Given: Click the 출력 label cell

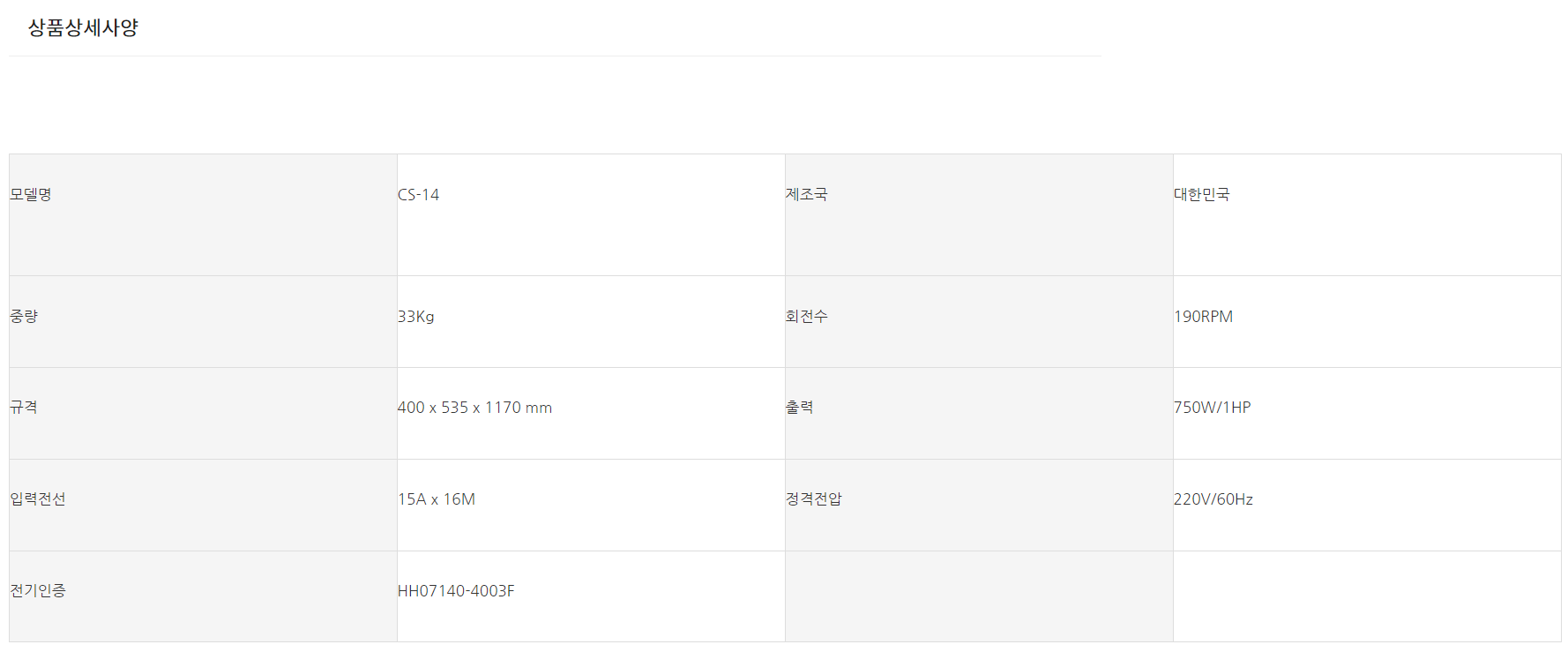Looking at the screenshot, I should (x=799, y=408).
